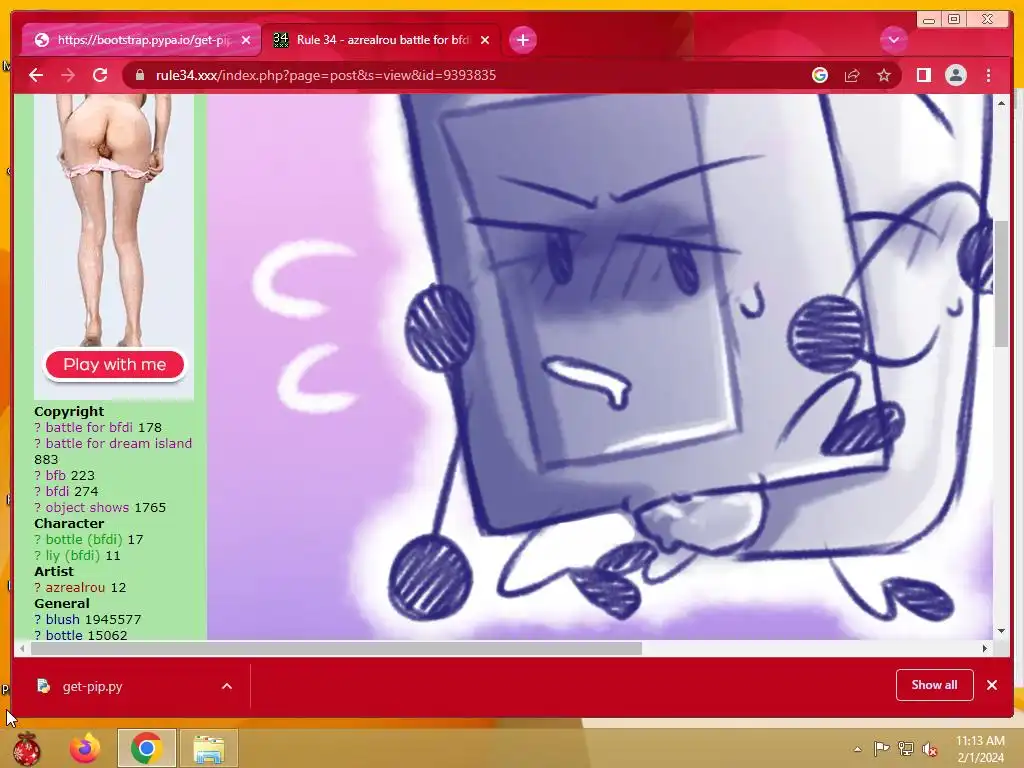The width and height of the screenshot is (1024, 768).
Task: Click the vertical scrollbar down arrow
Action: coord(1002,631)
